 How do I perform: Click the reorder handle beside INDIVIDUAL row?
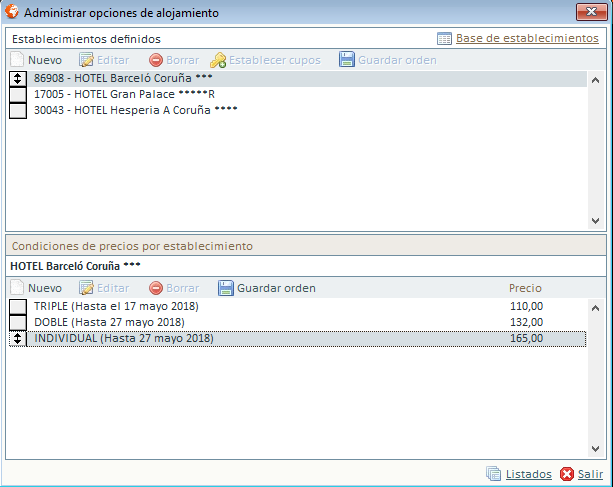click(17, 338)
